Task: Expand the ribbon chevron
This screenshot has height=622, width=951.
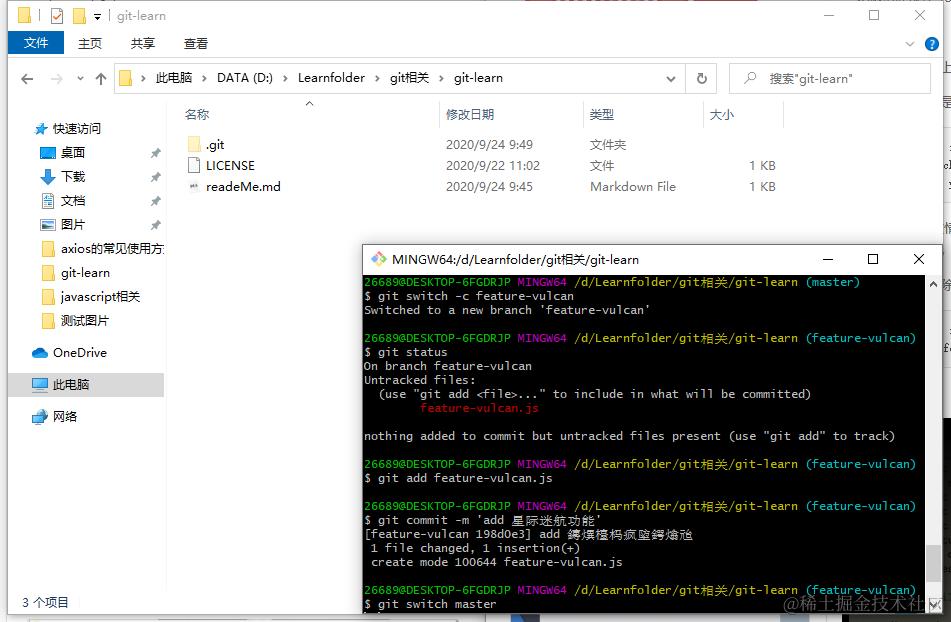Action: 910,44
